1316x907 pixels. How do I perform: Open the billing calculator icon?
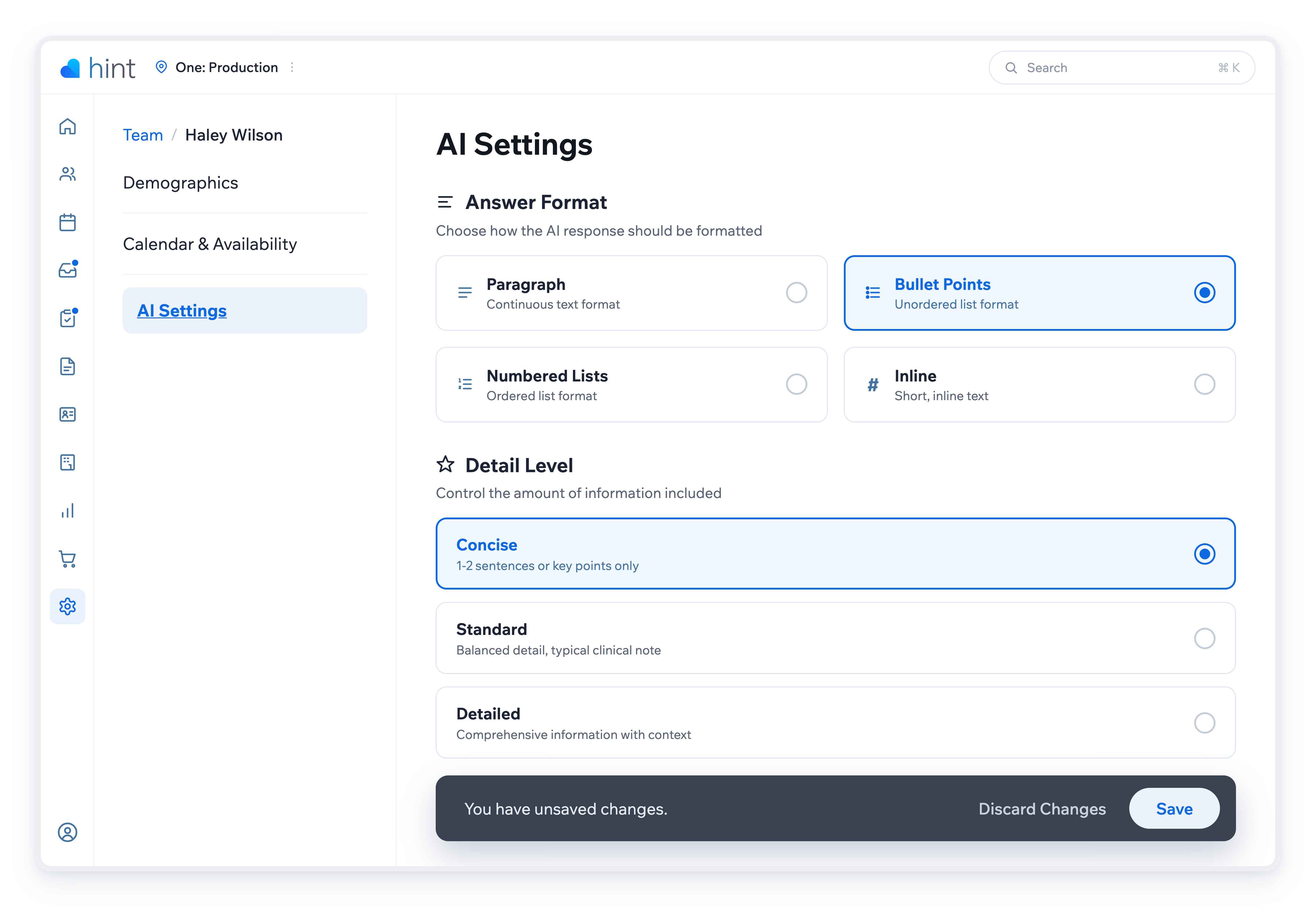(68, 463)
